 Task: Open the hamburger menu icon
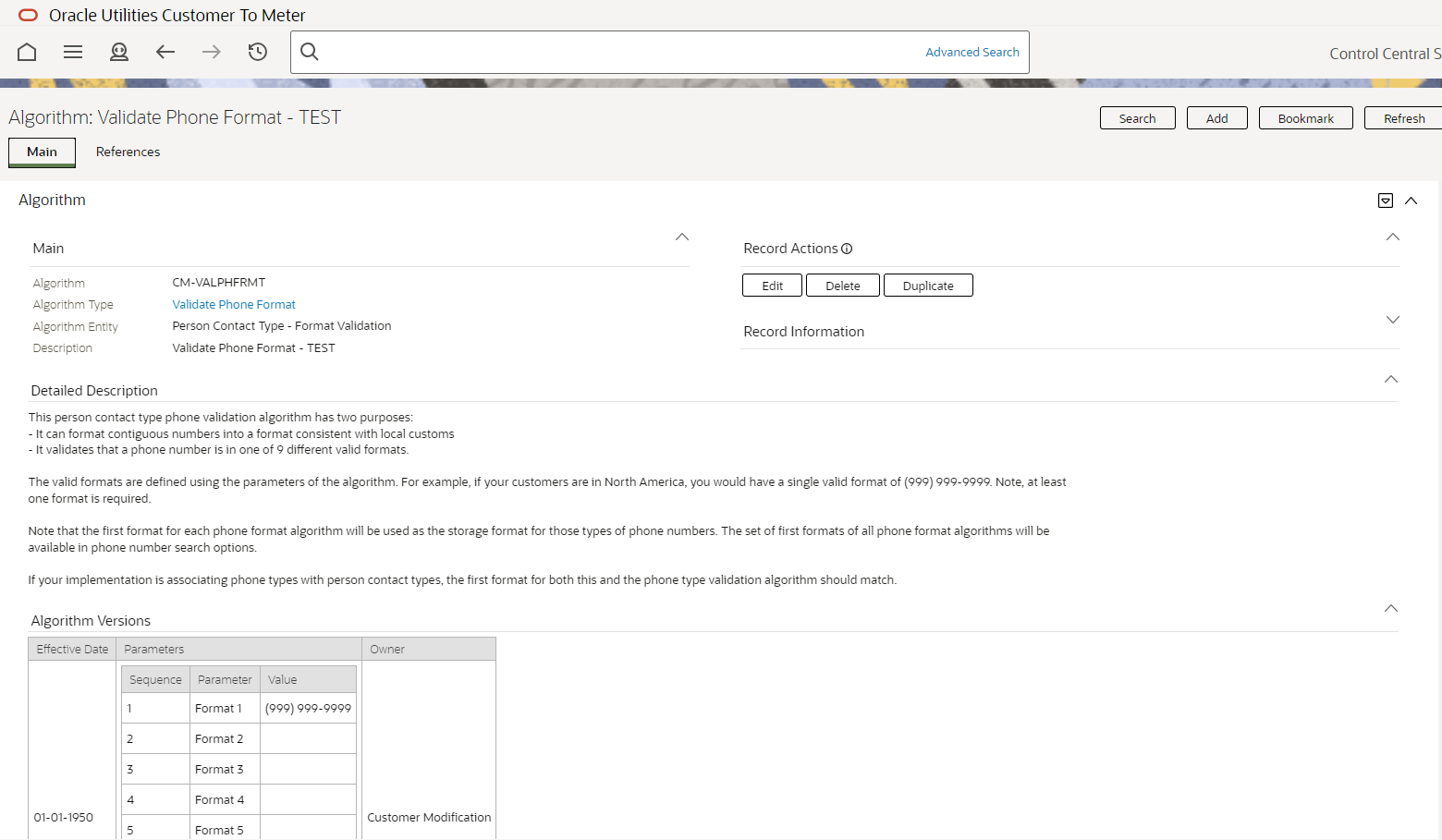point(72,52)
